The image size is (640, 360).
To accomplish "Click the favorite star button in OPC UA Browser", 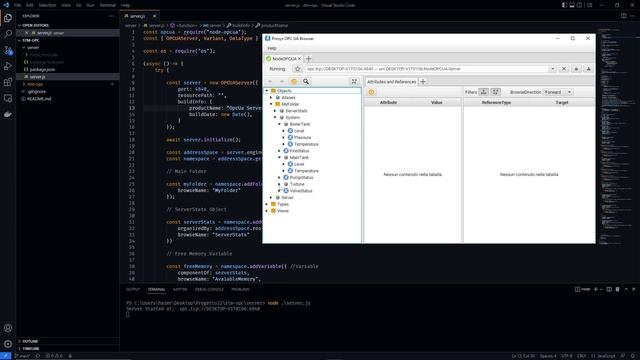I will [298, 69].
